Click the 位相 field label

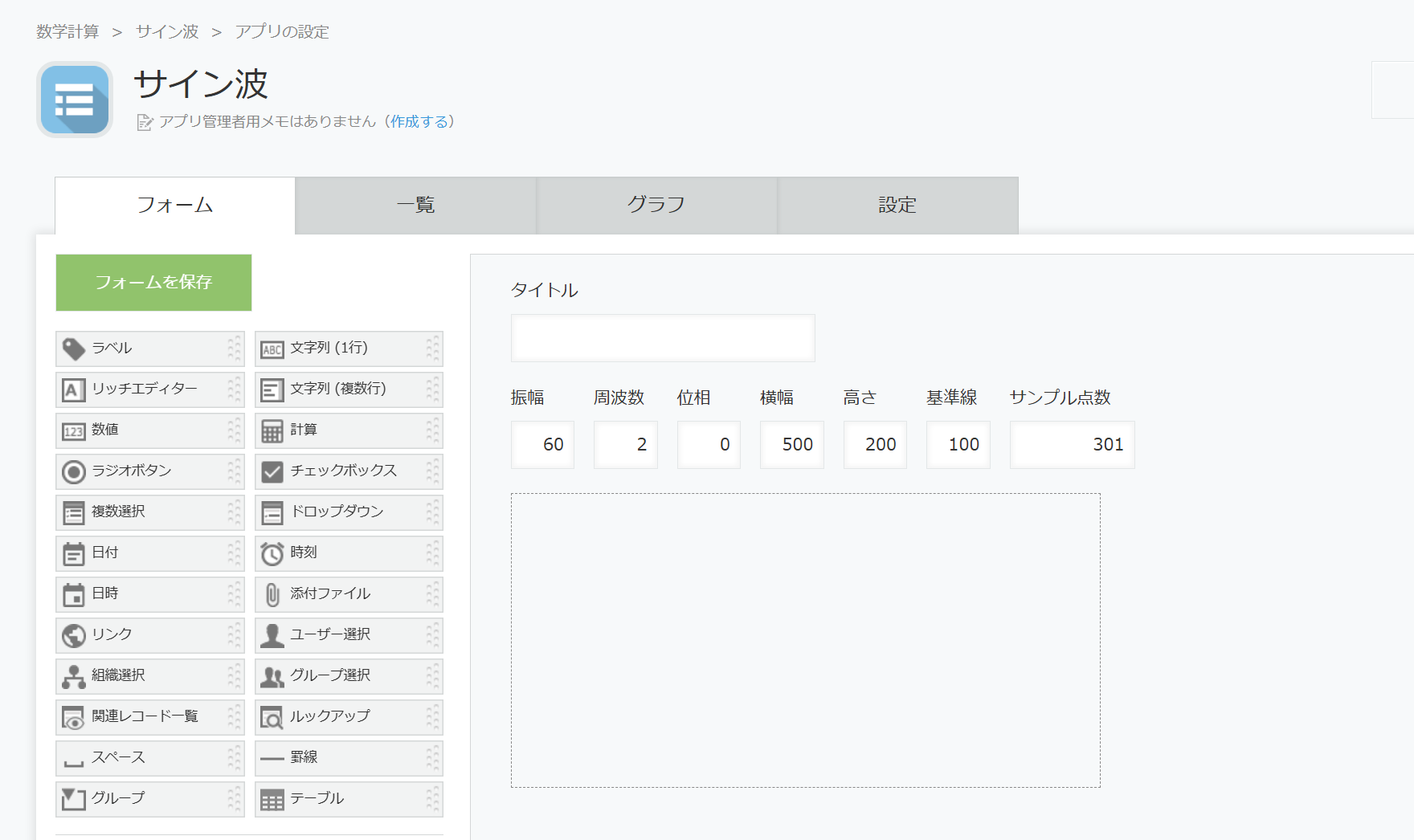click(x=694, y=398)
